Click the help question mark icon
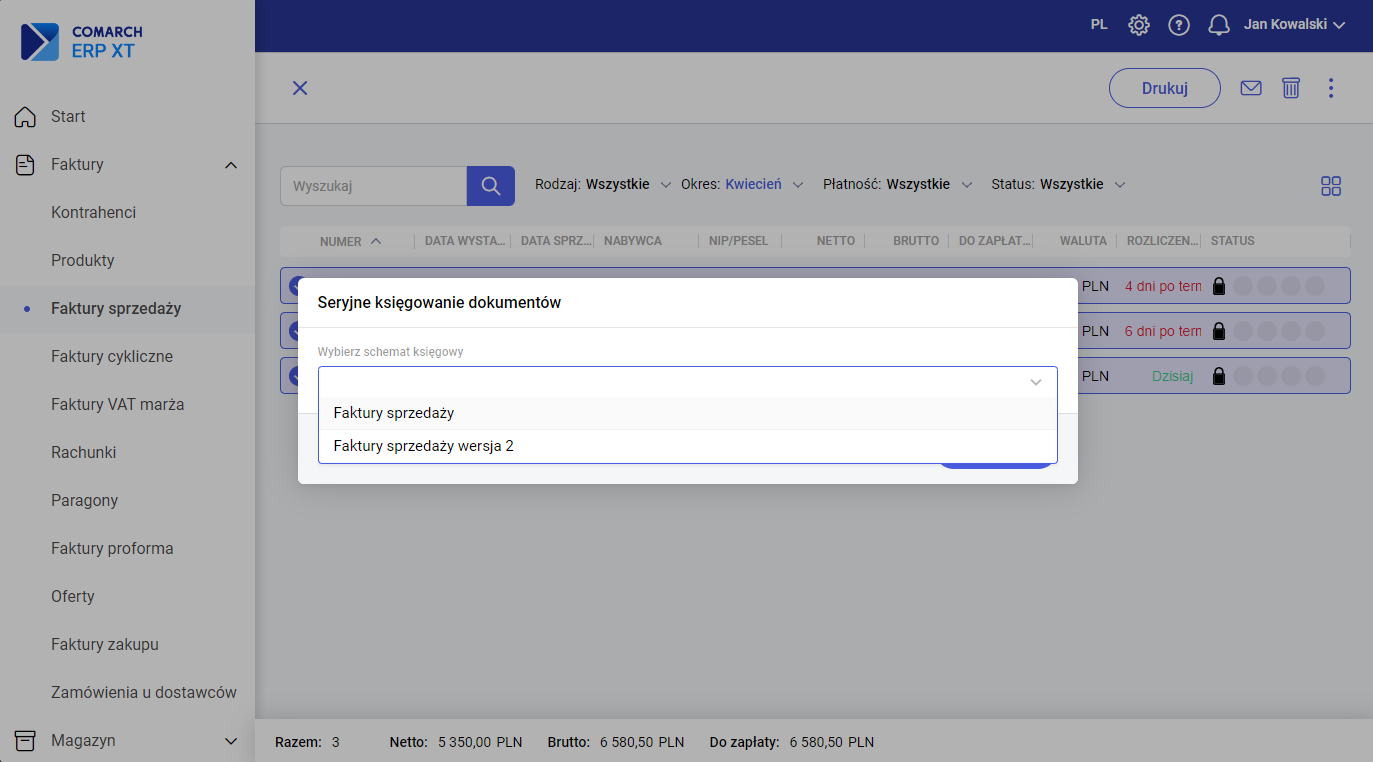This screenshot has height=762, width=1373. pyautogui.click(x=1179, y=25)
